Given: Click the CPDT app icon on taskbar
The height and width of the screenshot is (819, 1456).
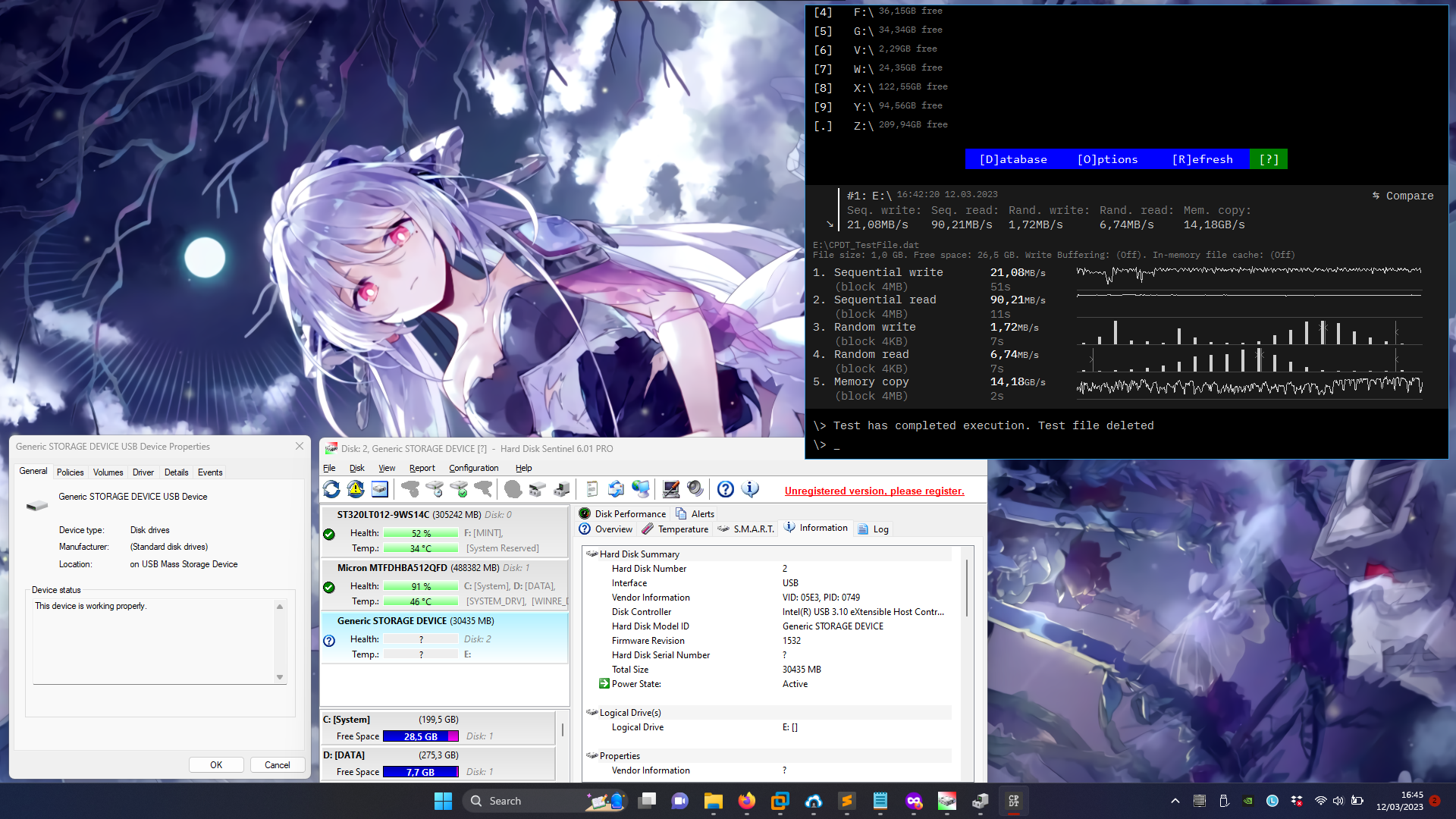Looking at the screenshot, I should pyautogui.click(x=1014, y=801).
